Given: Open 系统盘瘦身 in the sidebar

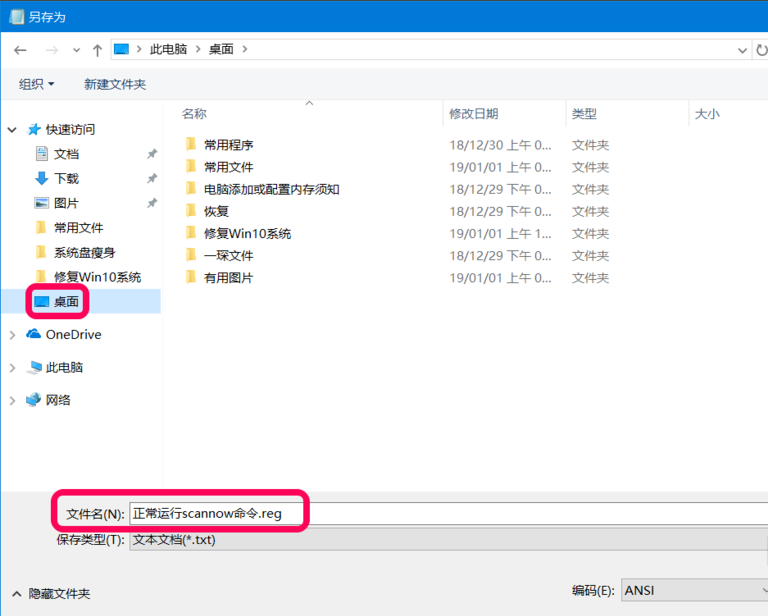Looking at the screenshot, I should pos(84,253).
